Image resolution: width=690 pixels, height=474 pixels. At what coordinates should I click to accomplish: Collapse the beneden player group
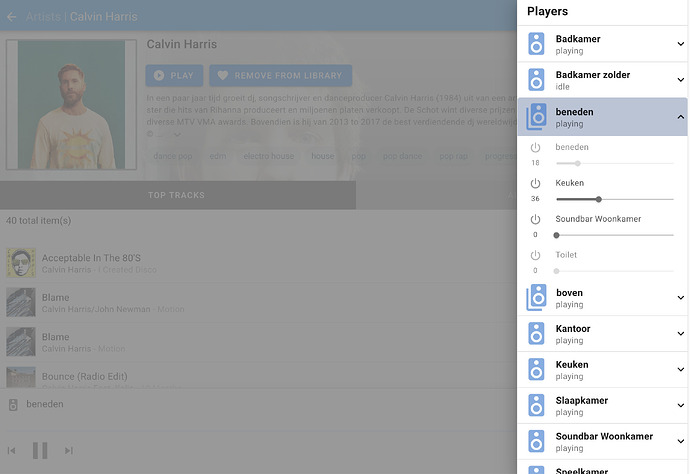click(x=680, y=117)
